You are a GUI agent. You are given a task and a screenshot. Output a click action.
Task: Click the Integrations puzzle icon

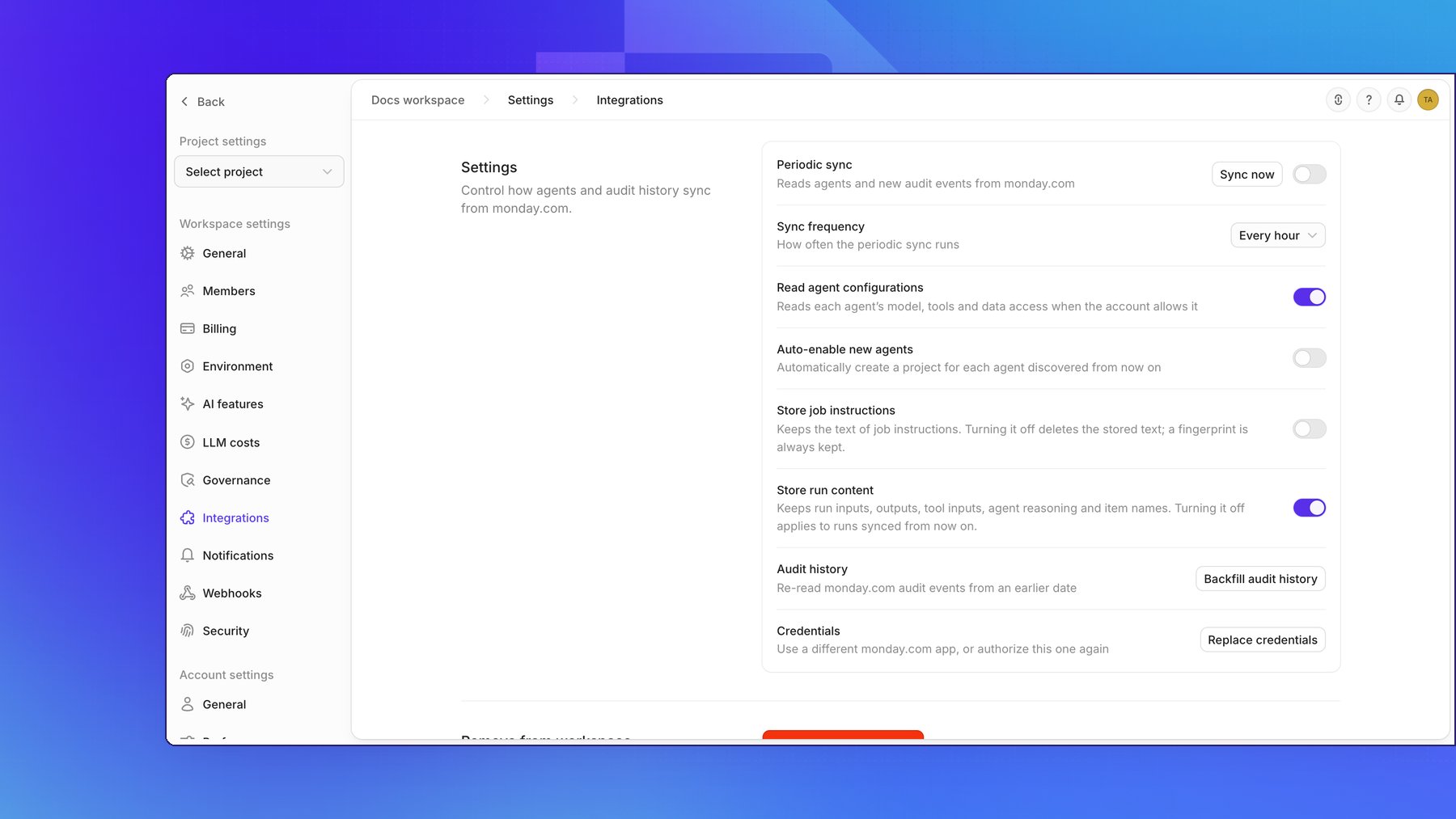click(x=188, y=517)
